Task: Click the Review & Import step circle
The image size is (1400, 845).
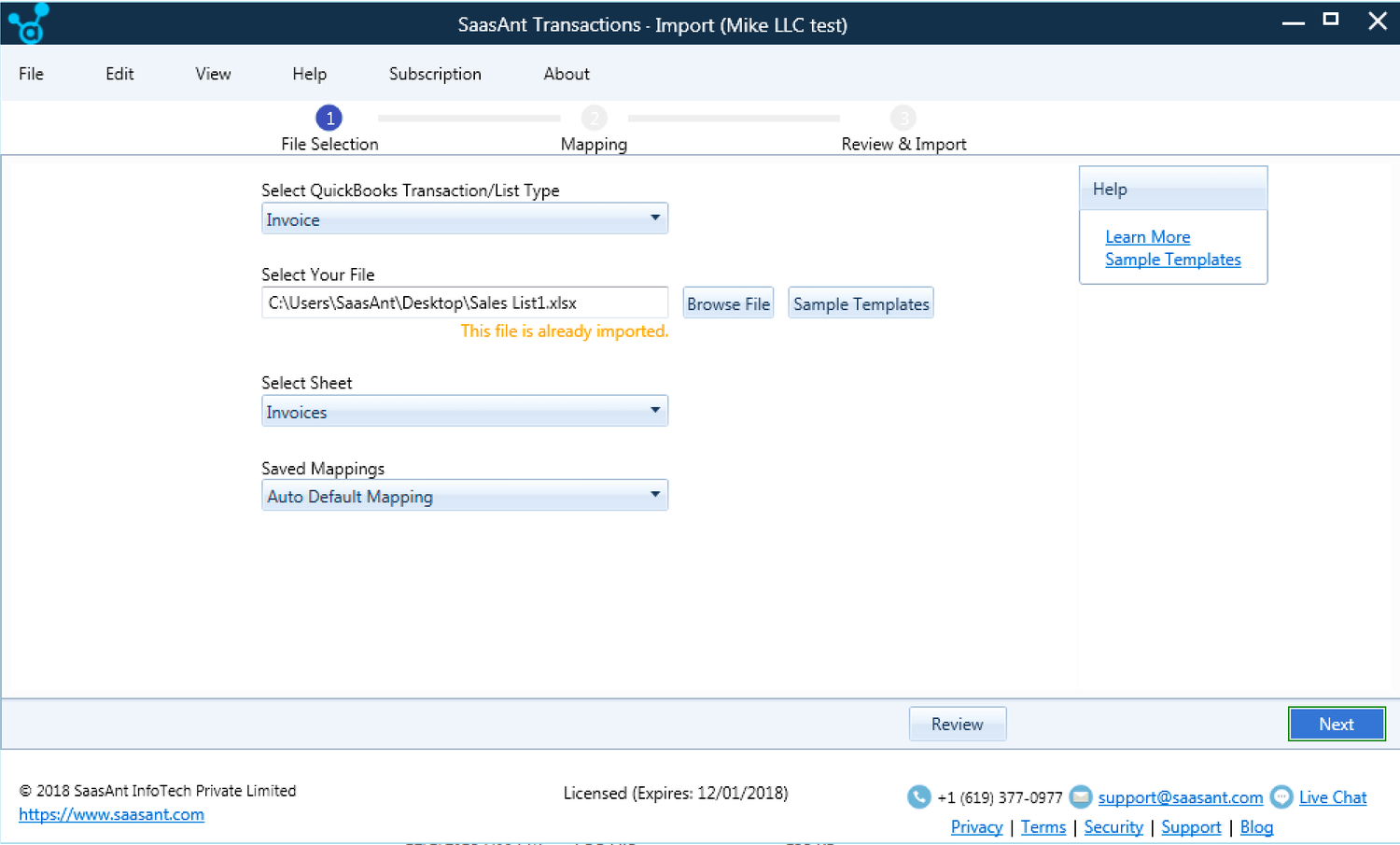Action: tap(903, 118)
